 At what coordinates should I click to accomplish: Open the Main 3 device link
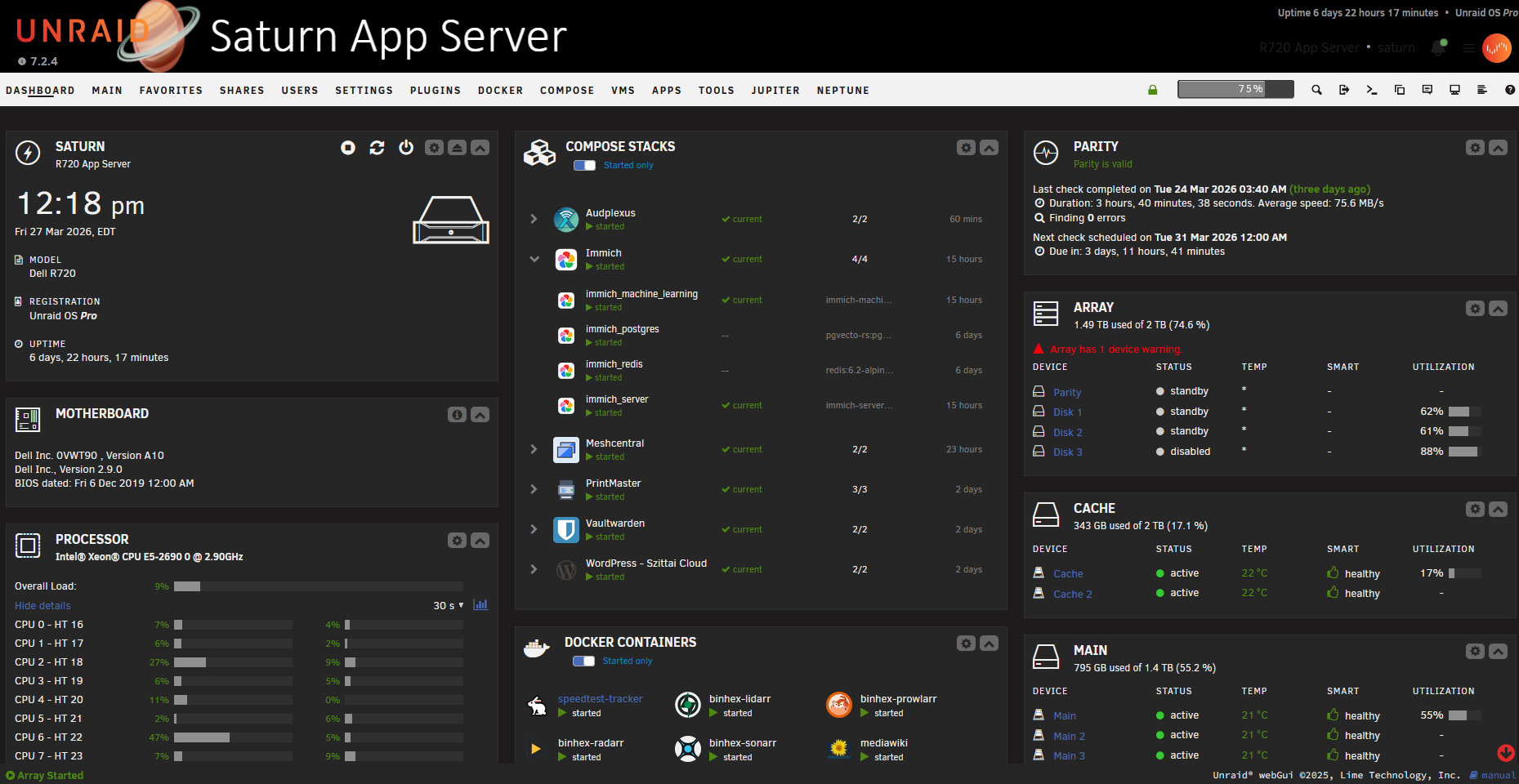[1070, 756]
